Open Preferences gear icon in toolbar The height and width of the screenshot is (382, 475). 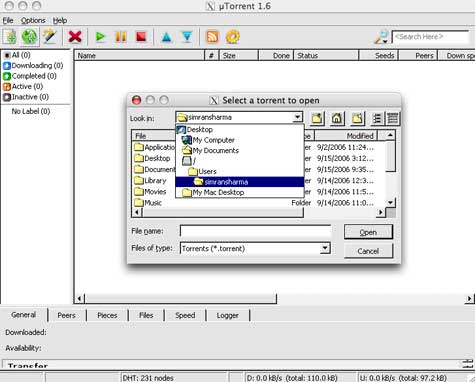[x=233, y=37]
